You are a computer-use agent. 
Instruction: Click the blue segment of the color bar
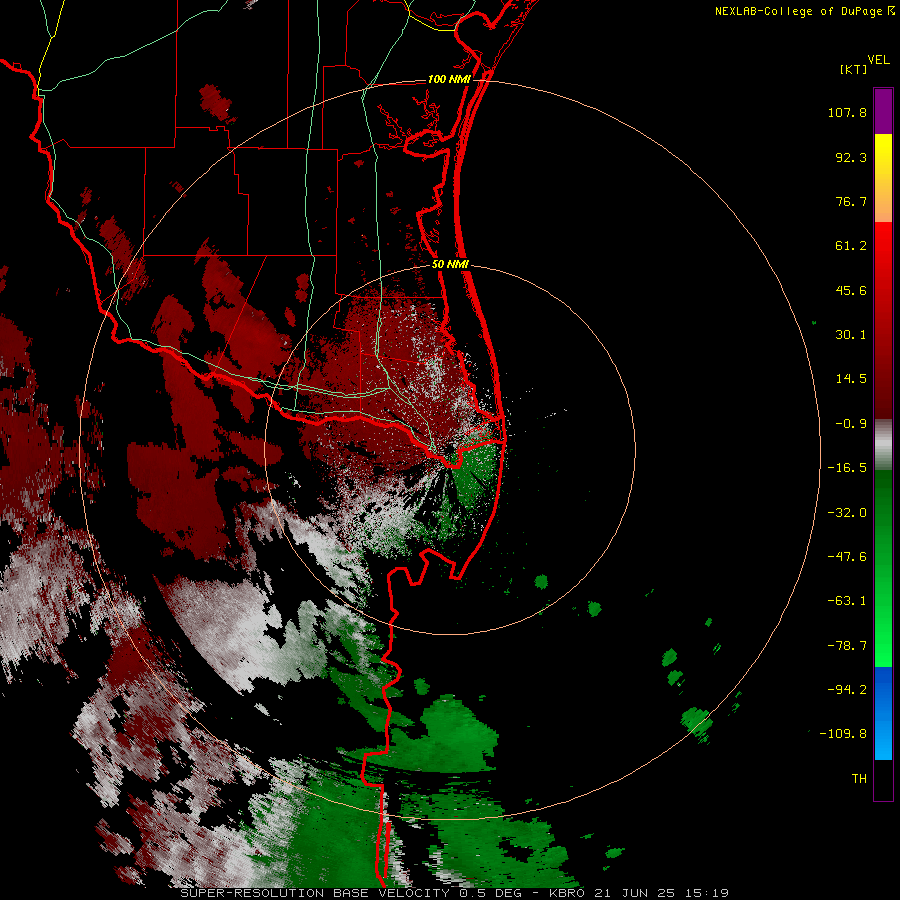(x=883, y=713)
